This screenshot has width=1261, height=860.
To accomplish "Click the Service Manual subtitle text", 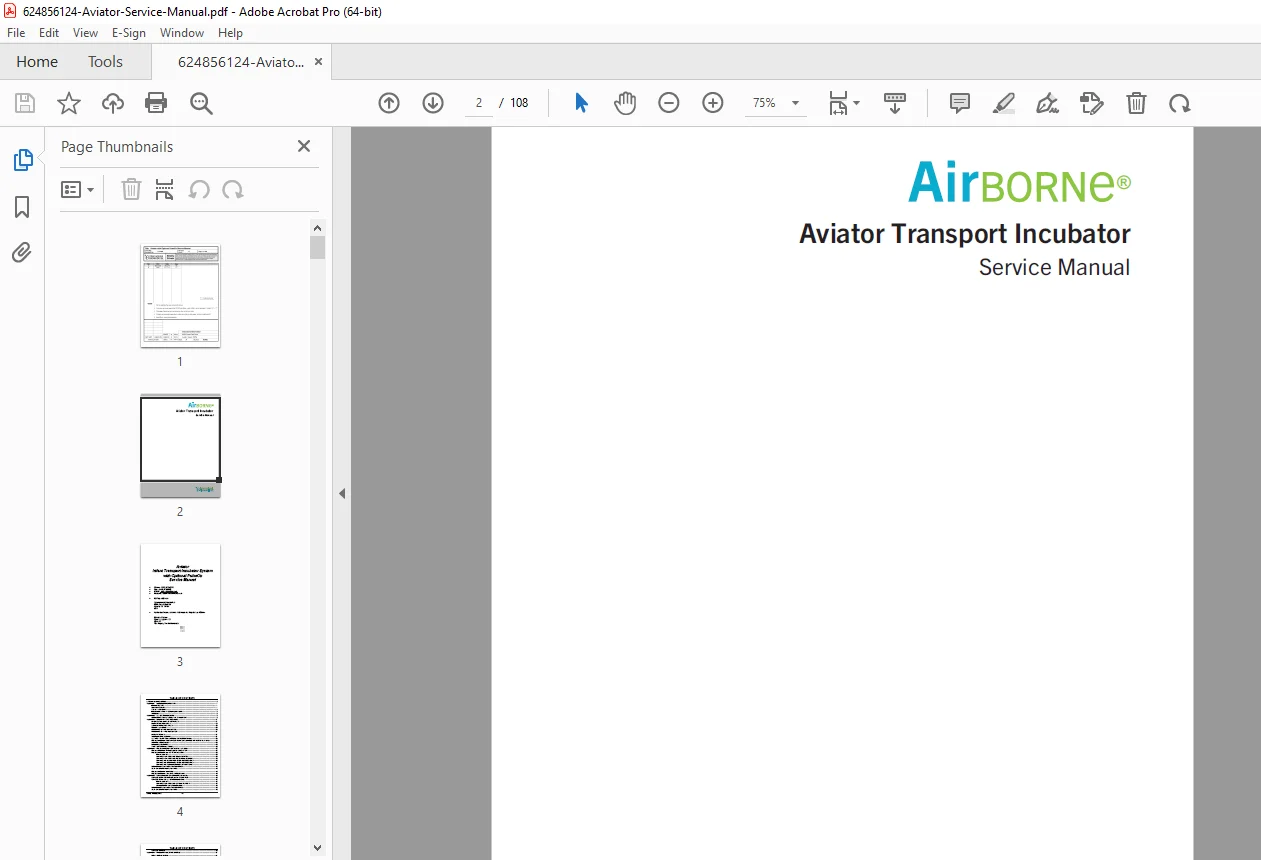I will point(1054,267).
